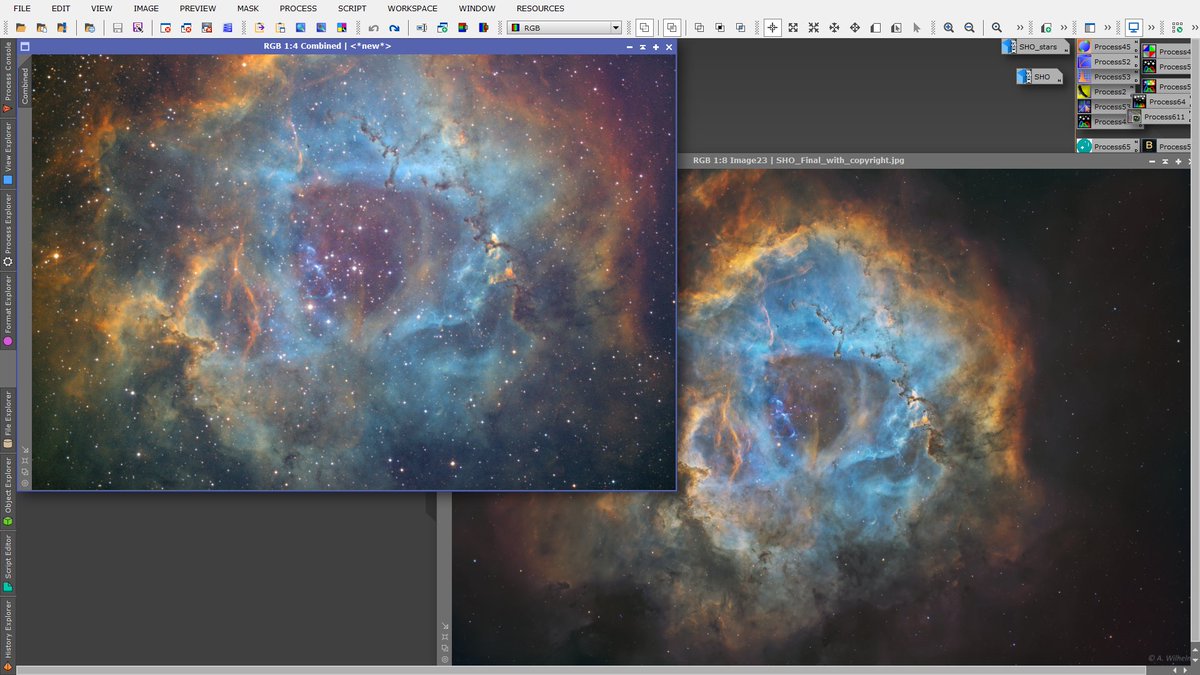1200x675 pixels.
Task: Click the Save image floppy icon
Action: [117, 28]
